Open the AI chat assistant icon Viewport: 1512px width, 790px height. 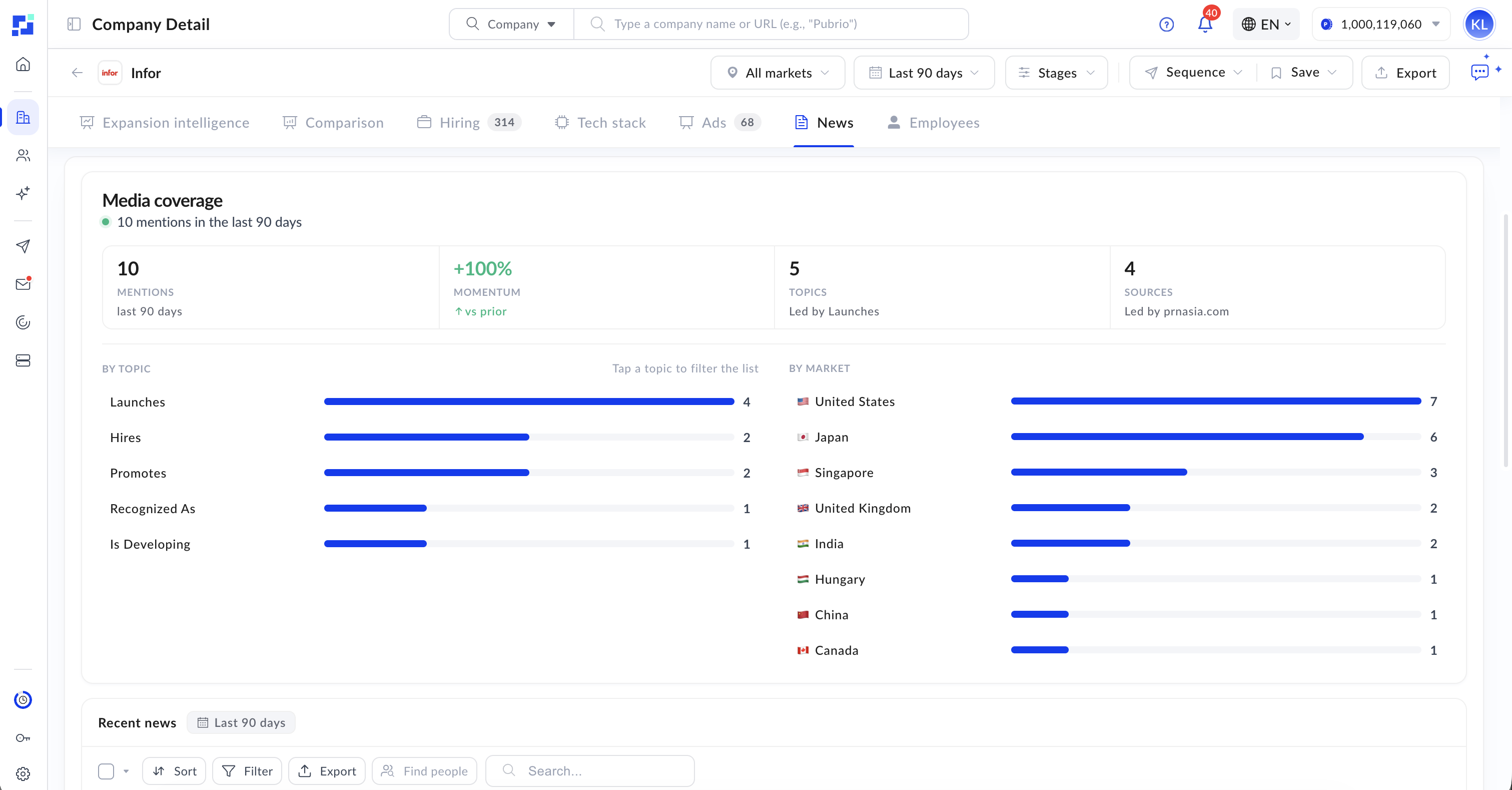[1479, 72]
